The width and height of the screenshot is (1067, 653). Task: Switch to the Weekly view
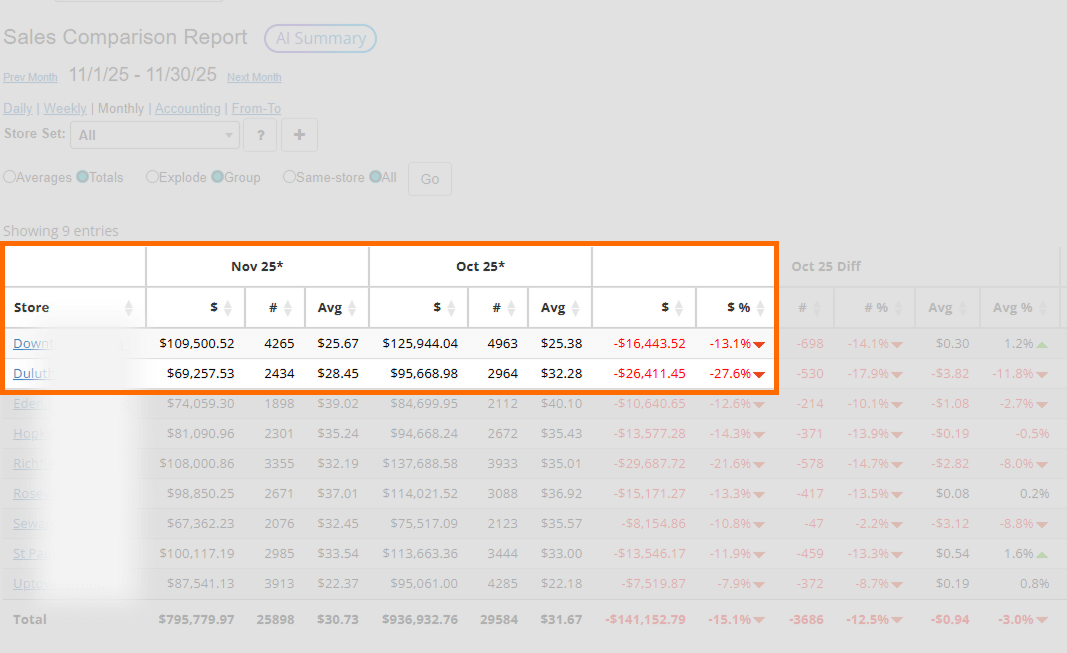click(65, 108)
